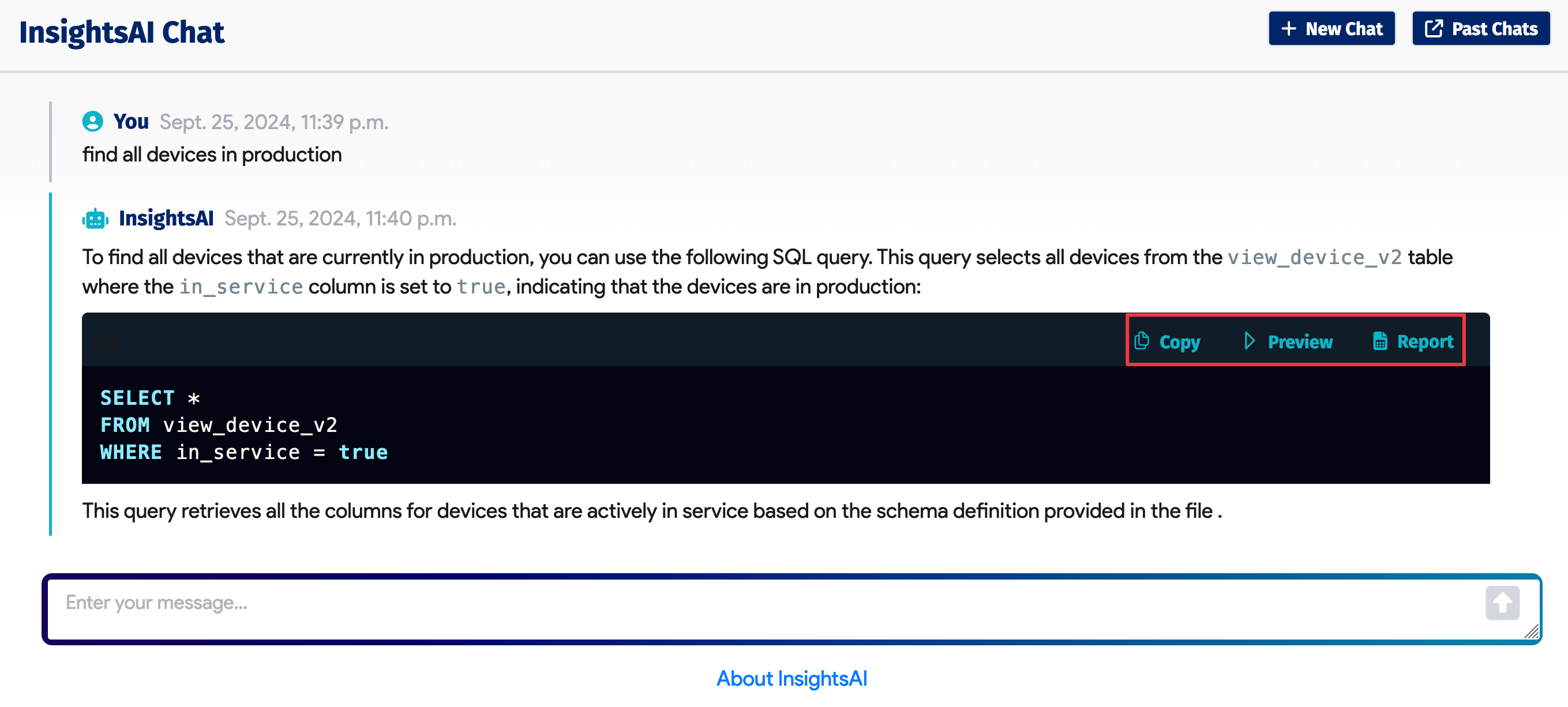Click the Sept. 25, 2024, 11:40 p.m. timestamp
1568x707 pixels.
pyautogui.click(x=340, y=219)
